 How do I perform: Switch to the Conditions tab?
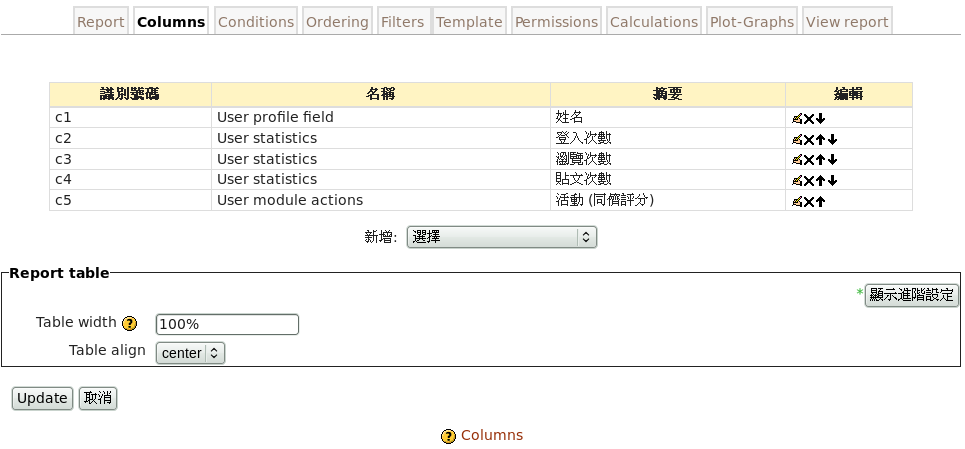click(256, 22)
